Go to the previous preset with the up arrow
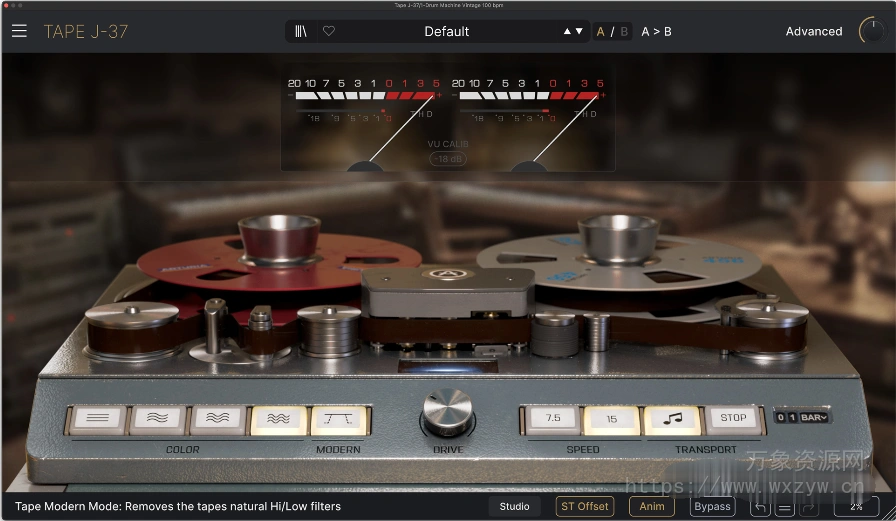 (x=567, y=31)
